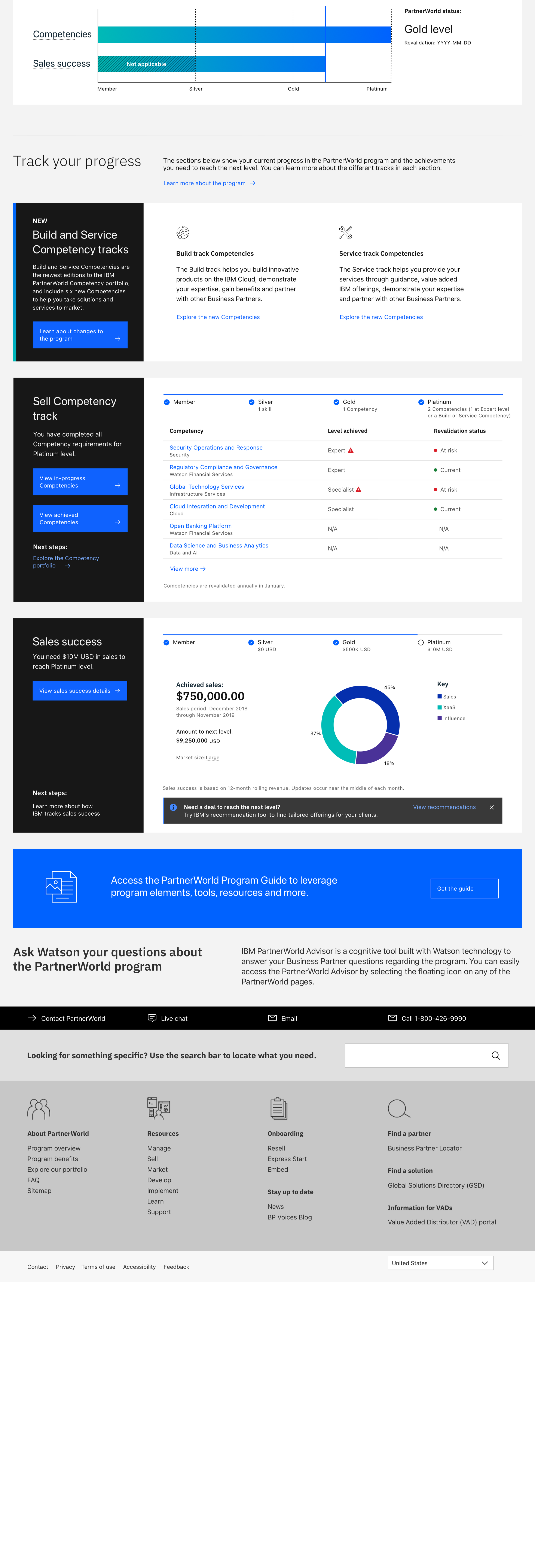Click Explore the new Competencies under Build track
Viewport: 535px width, 1568px height.
coord(218,317)
